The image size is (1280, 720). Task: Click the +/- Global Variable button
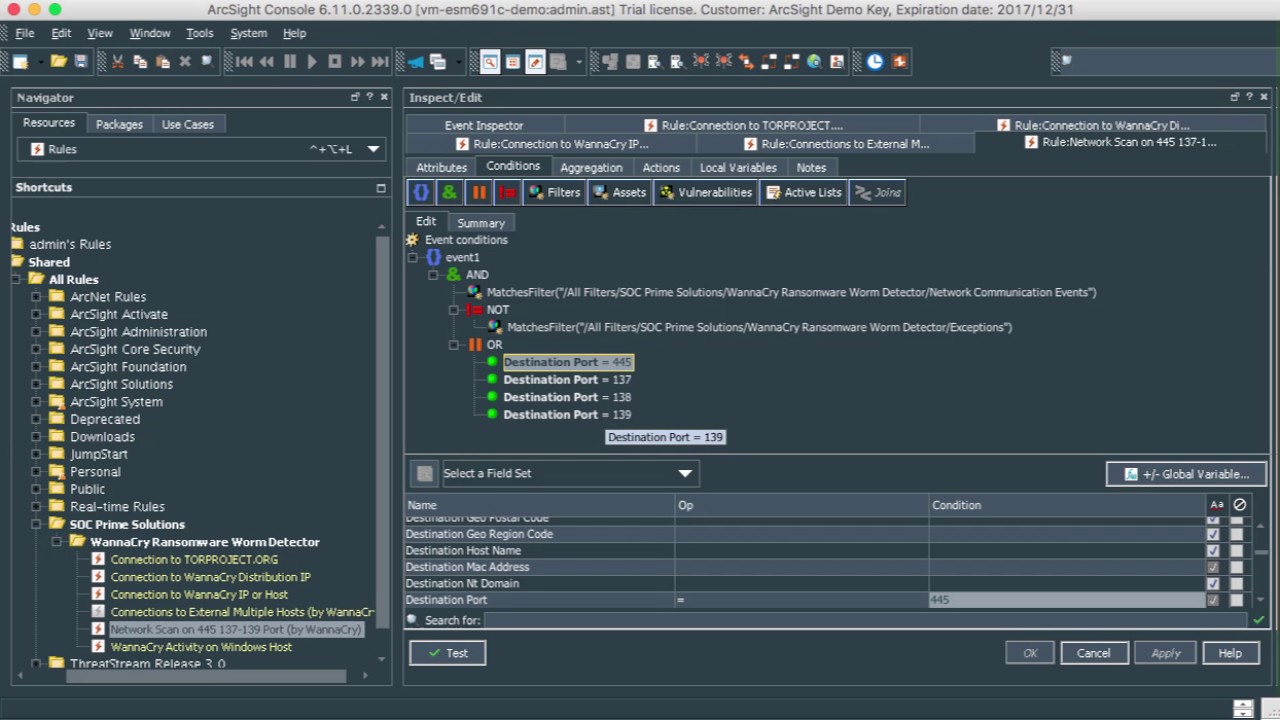pyautogui.click(x=1186, y=474)
